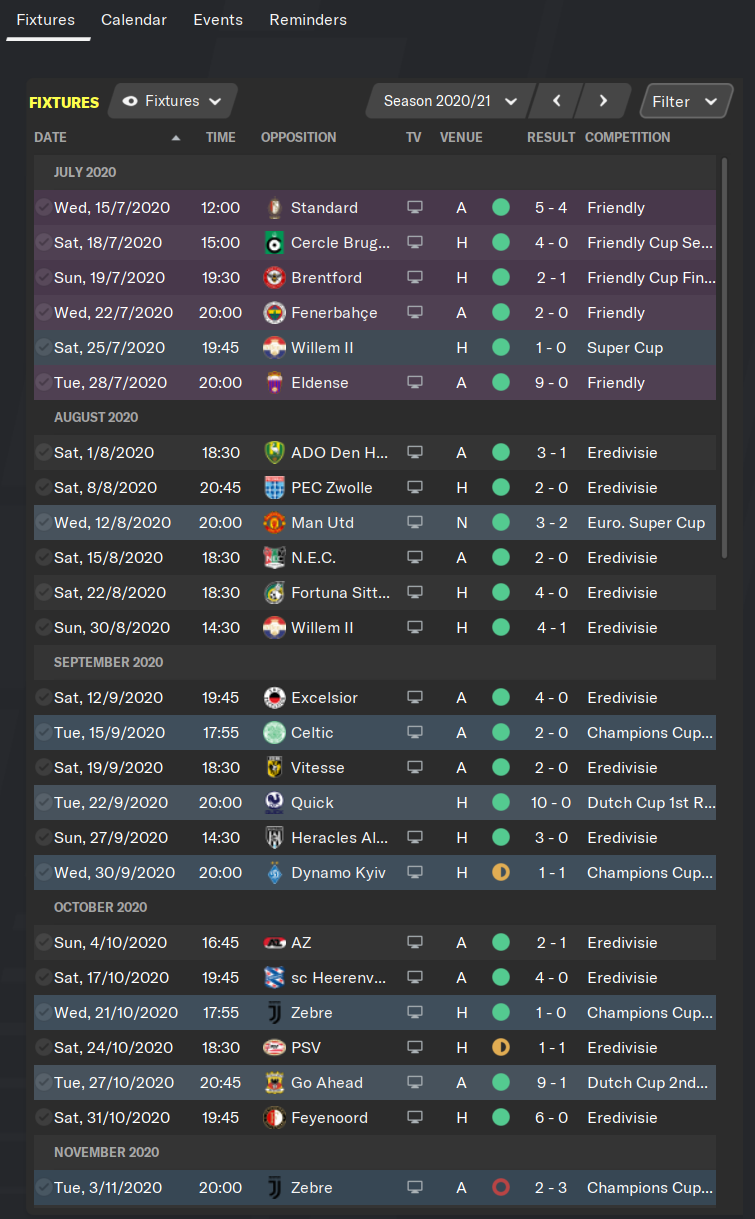Viewport: 755px width, 1219px height.
Task: Toggle the checkmark for the Standard fixture
Action: 43,208
